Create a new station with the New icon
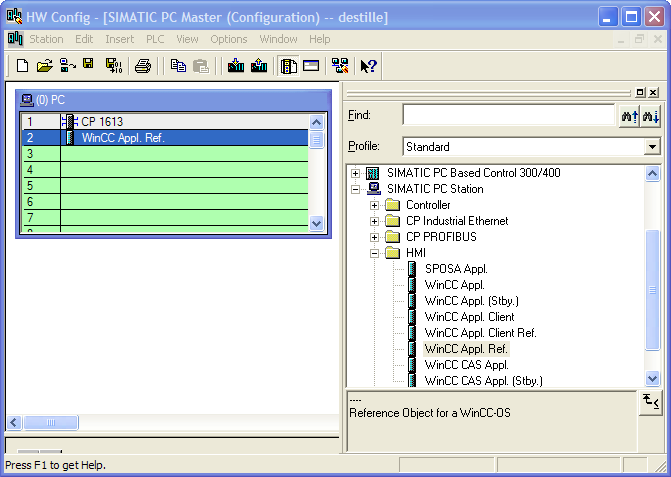The height and width of the screenshot is (477, 671). (22, 66)
